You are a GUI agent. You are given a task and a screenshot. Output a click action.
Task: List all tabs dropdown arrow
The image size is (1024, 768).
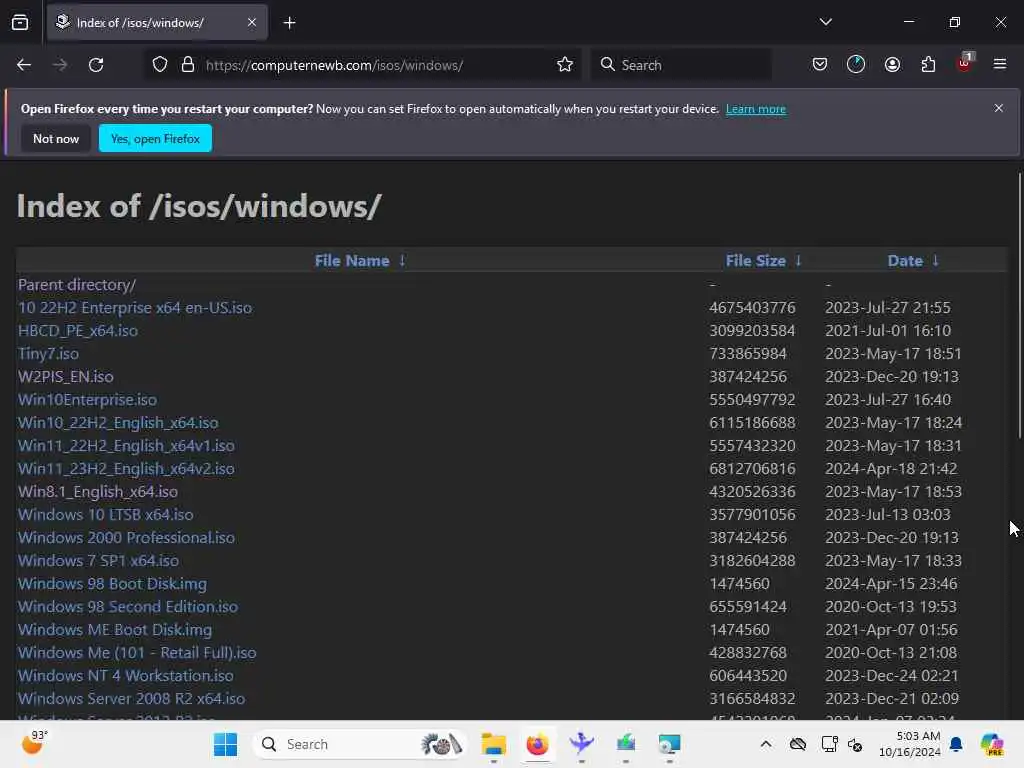[x=825, y=22]
